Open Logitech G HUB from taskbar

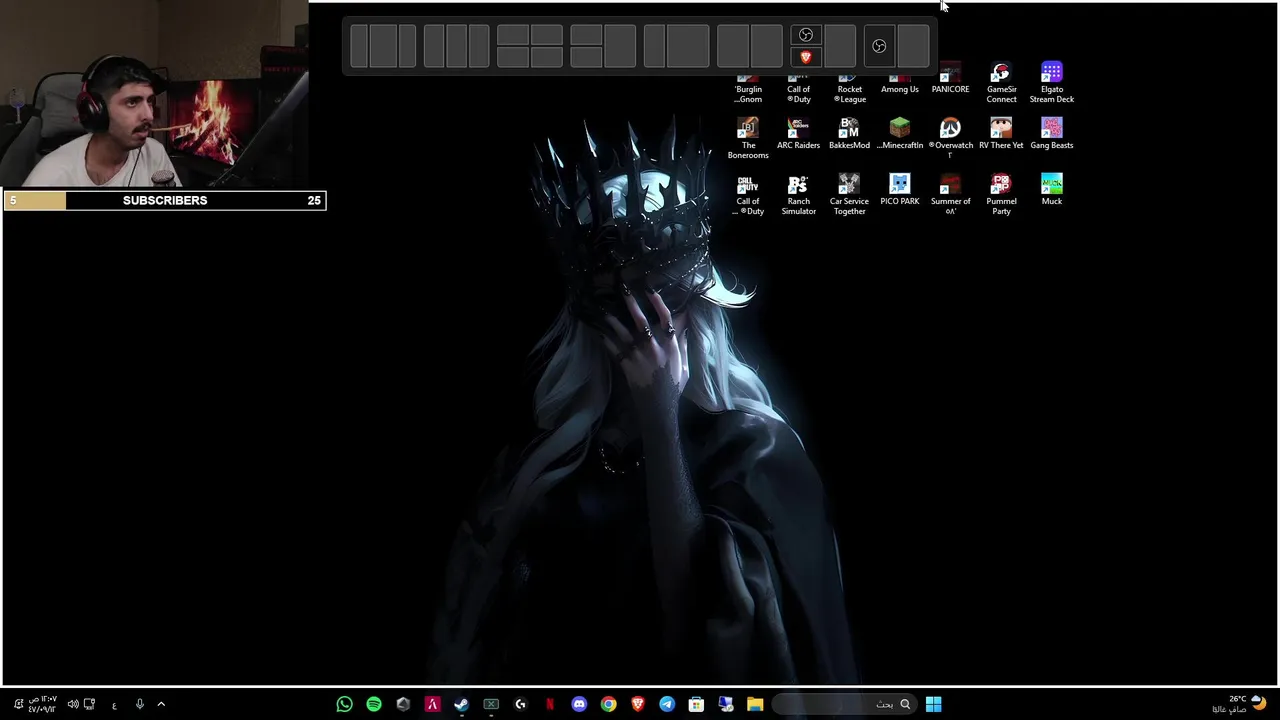(520, 704)
